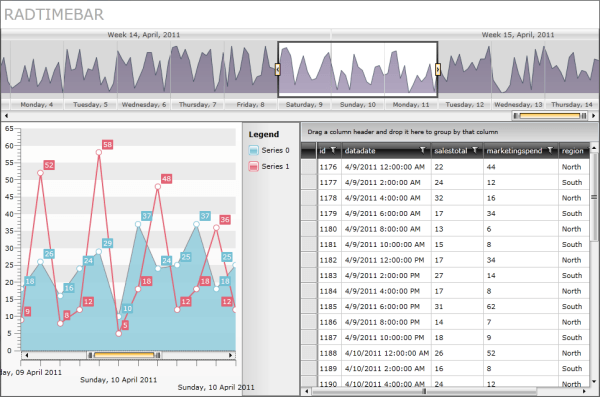The height and width of the screenshot is (397, 600).
Task: Click the id cell 1187
Action: click(329, 337)
